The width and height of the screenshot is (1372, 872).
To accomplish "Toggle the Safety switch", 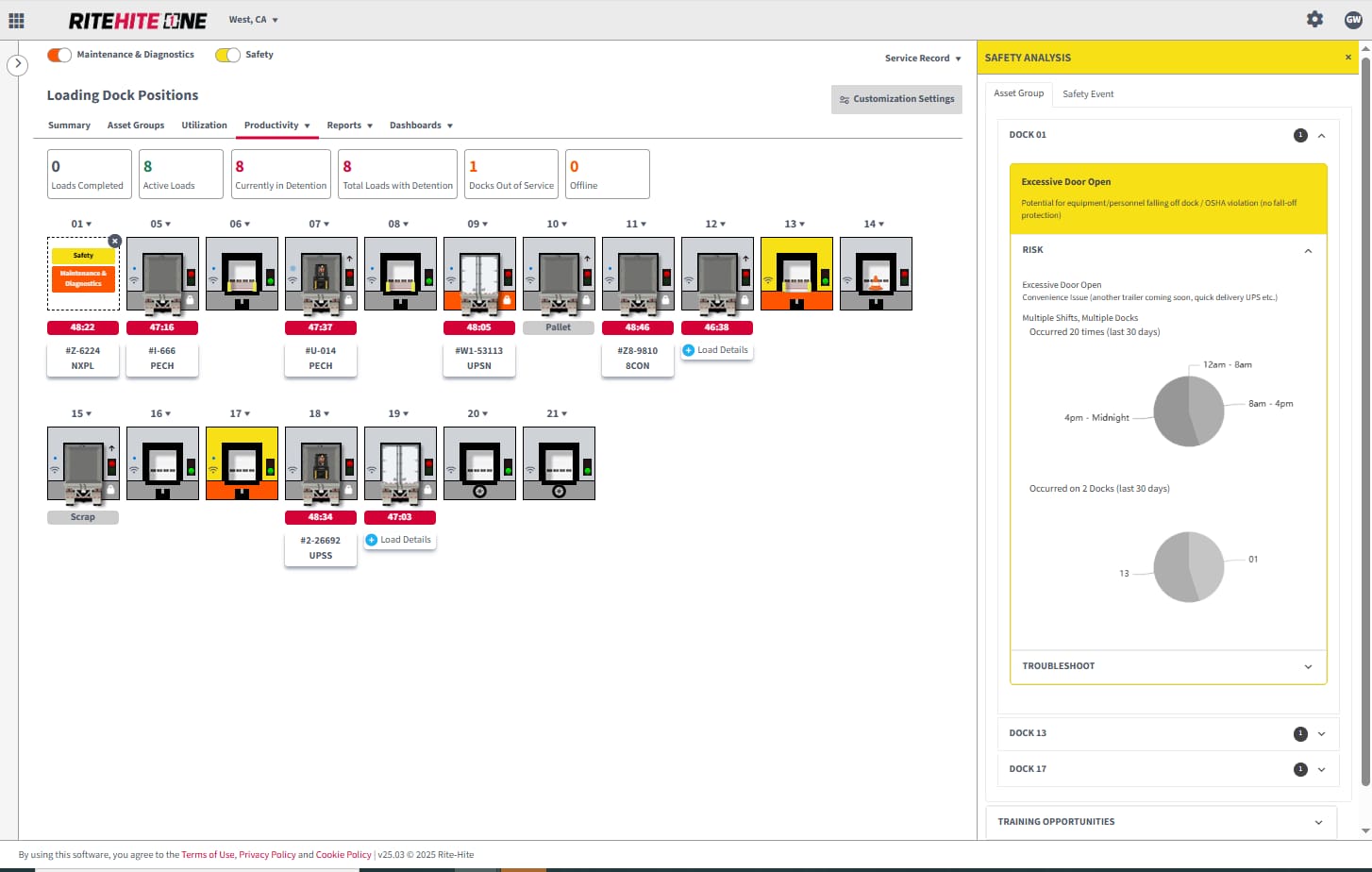I will 227,55.
